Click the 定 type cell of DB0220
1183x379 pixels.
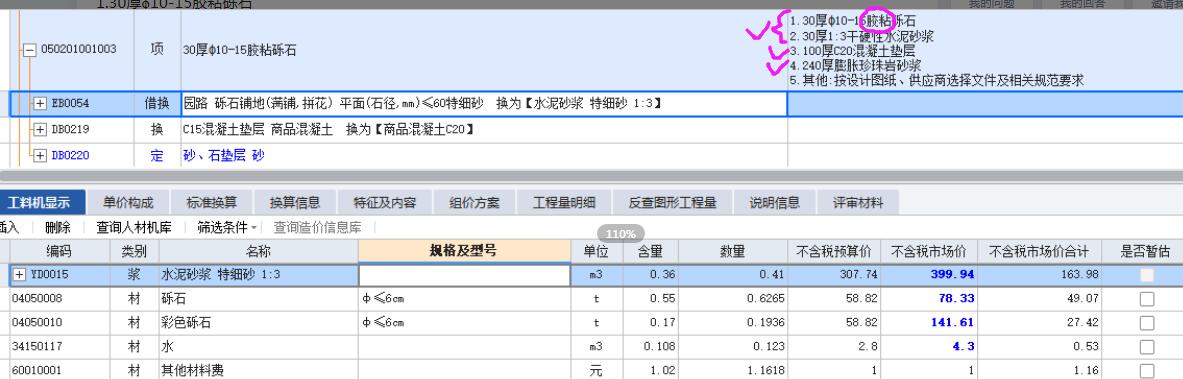[157, 156]
